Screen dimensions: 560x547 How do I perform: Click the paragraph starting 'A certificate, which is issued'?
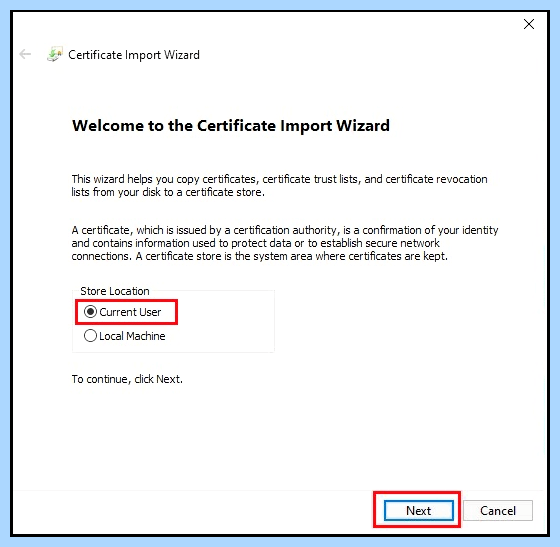[285, 243]
